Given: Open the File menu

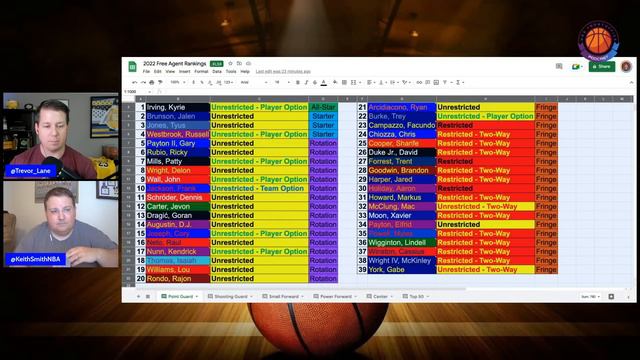Looking at the screenshot, I should (x=146, y=71).
